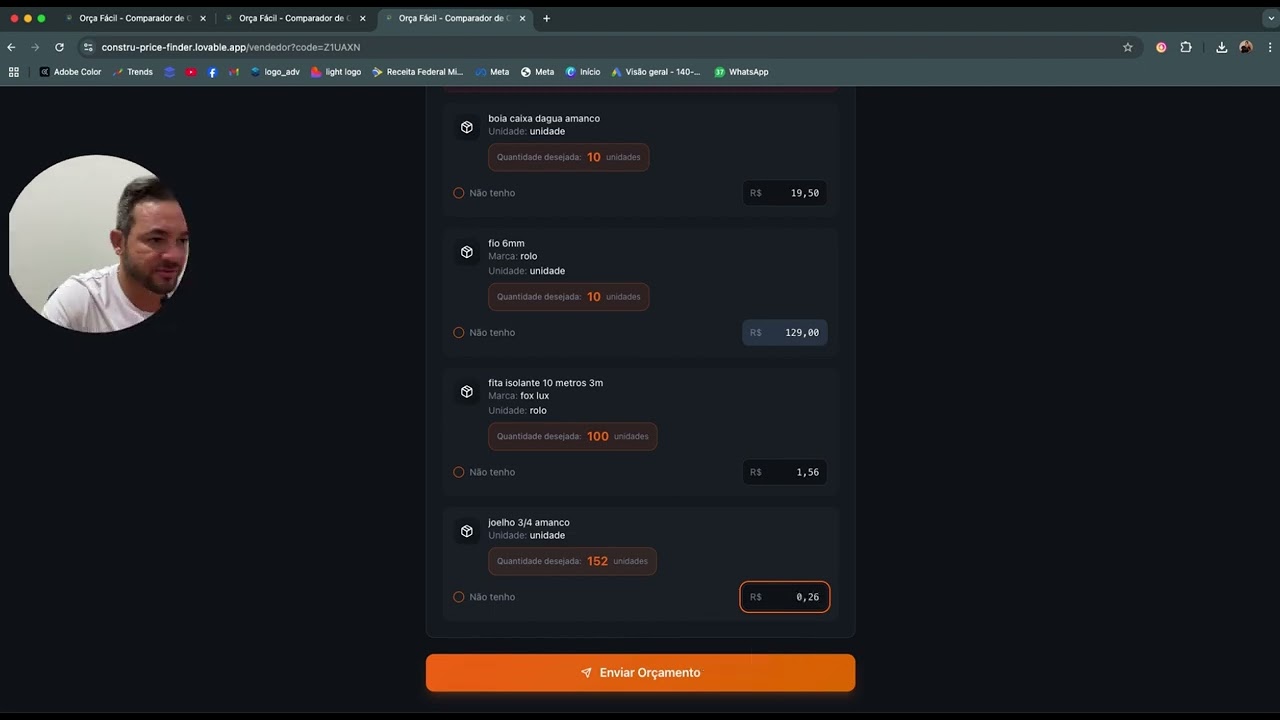1280x720 pixels.
Task: Select Não tenho for fio 6mm
Action: pyautogui.click(x=459, y=333)
